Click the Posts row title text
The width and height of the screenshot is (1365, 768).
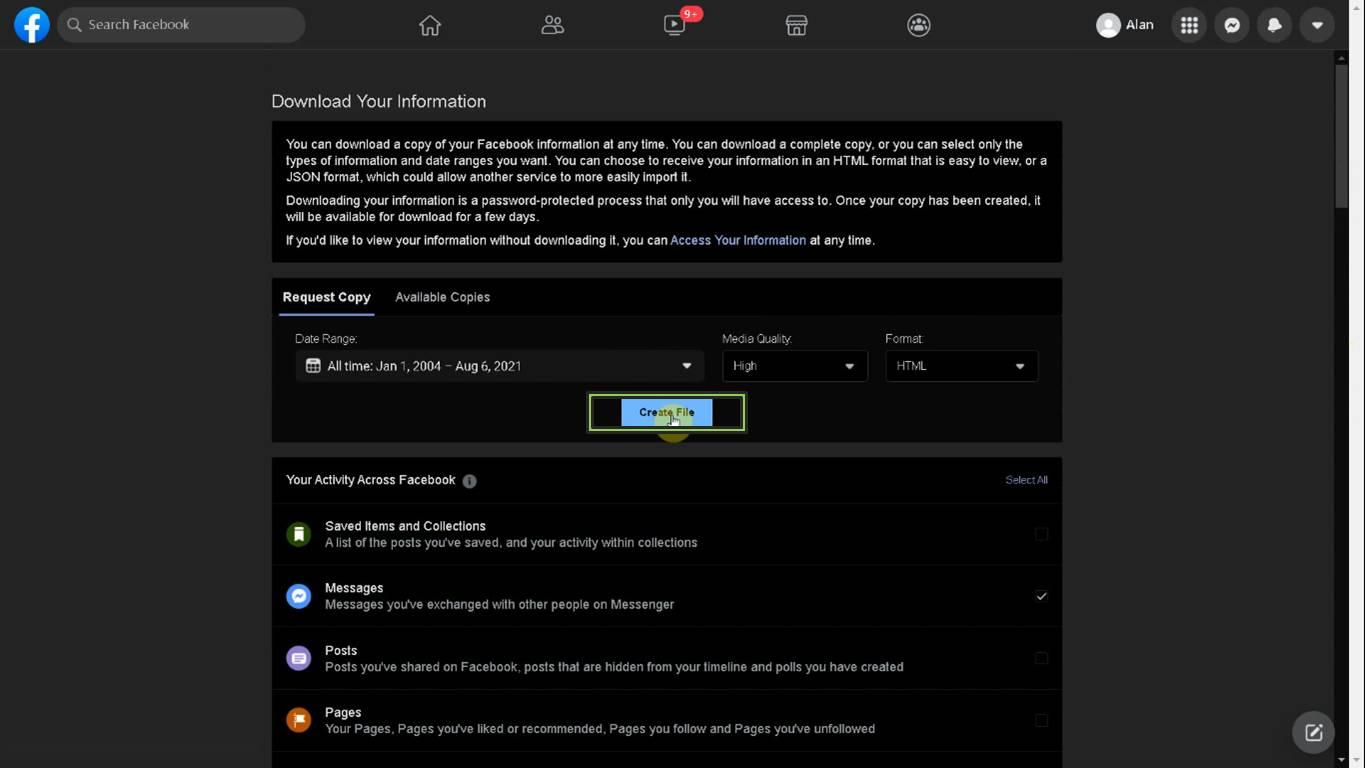341,650
